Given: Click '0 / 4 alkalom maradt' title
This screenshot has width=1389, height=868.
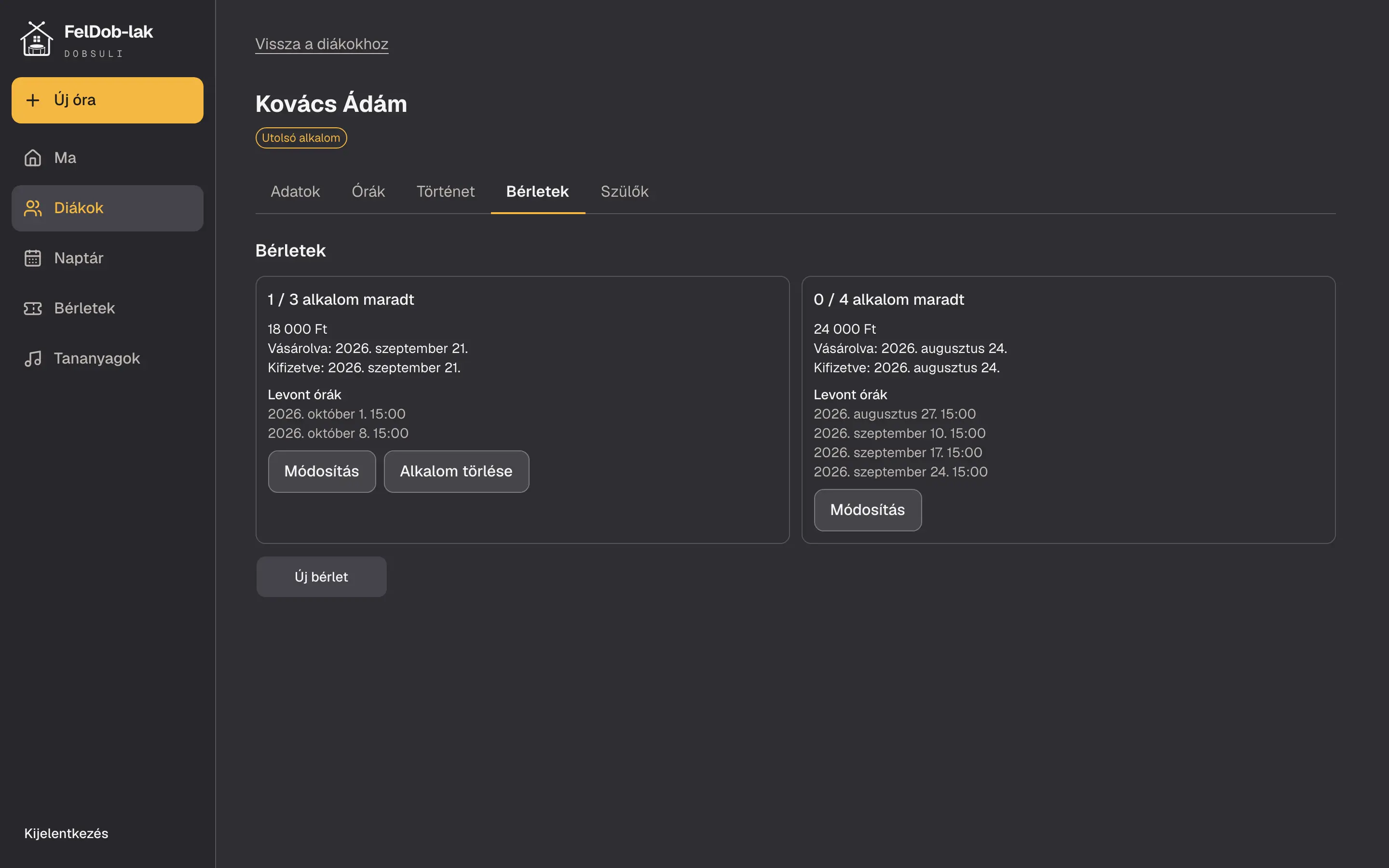Looking at the screenshot, I should tap(888, 299).
